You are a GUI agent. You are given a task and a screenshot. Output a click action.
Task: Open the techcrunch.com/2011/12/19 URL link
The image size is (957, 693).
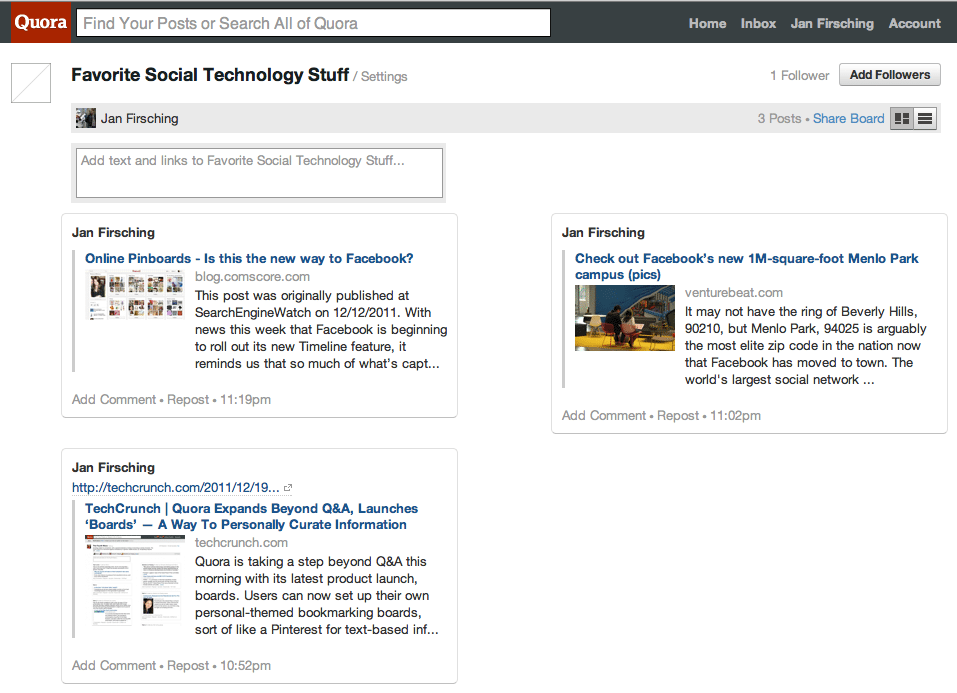176,487
